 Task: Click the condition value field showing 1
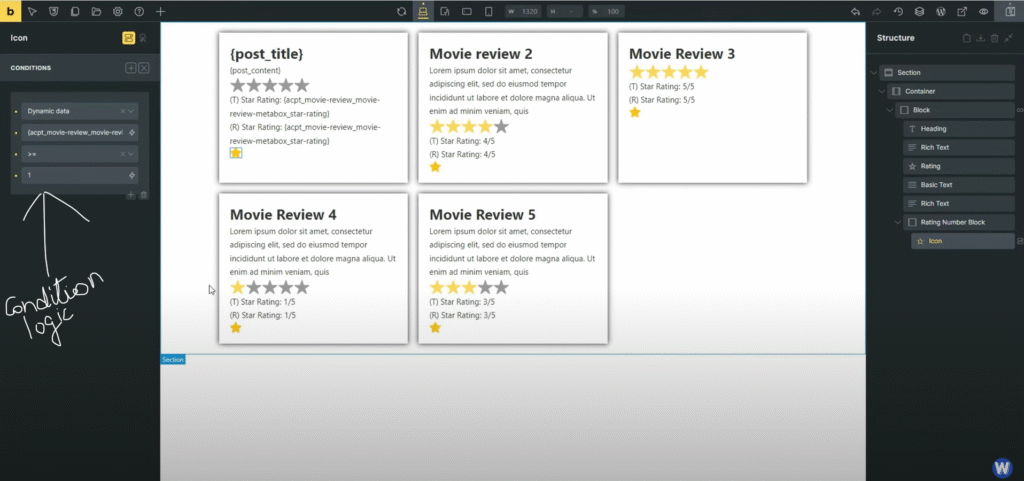click(79, 175)
